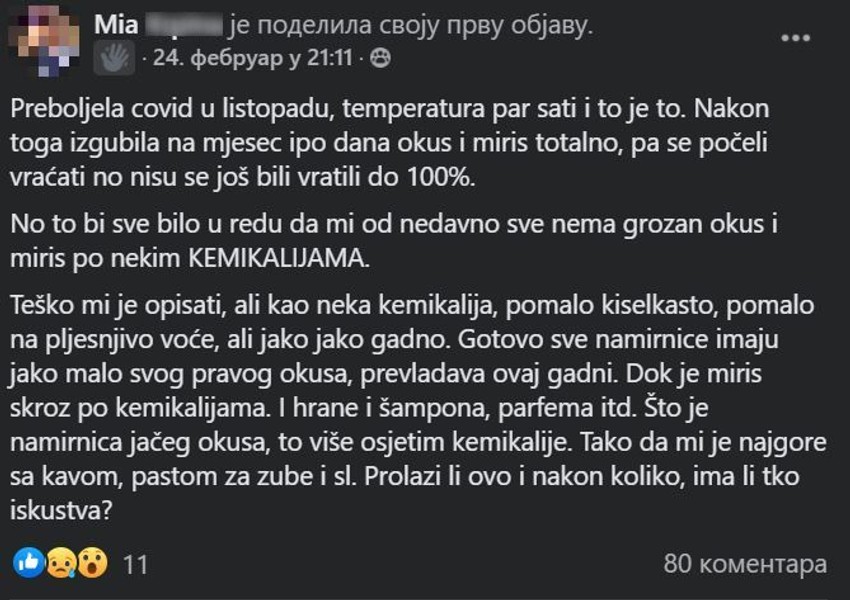This screenshot has height=600, width=850.
Task: Click the Wow surprised reaction emoji
Action: [92, 563]
